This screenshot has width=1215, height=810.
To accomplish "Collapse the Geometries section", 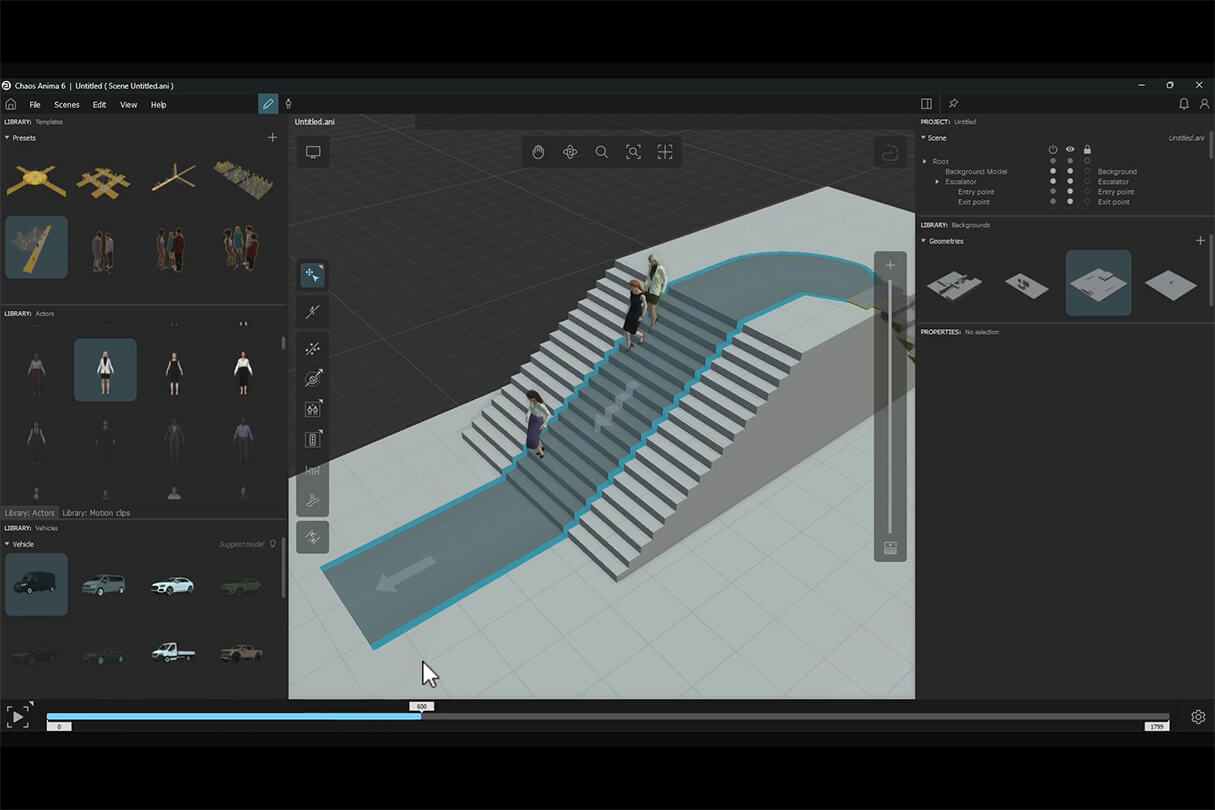I will point(924,241).
